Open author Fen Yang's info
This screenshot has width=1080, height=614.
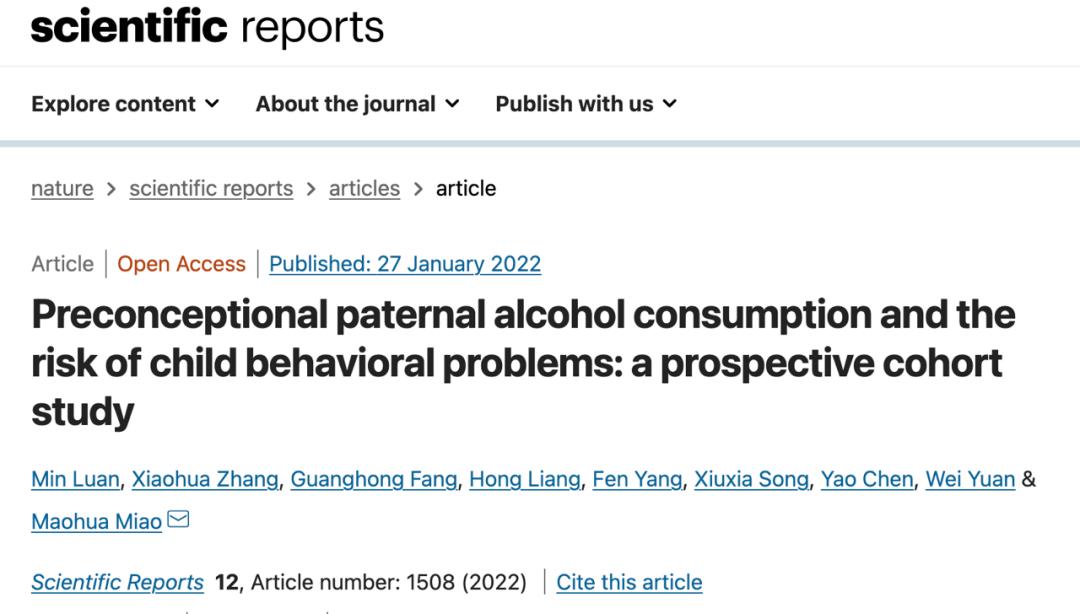tap(637, 479)
